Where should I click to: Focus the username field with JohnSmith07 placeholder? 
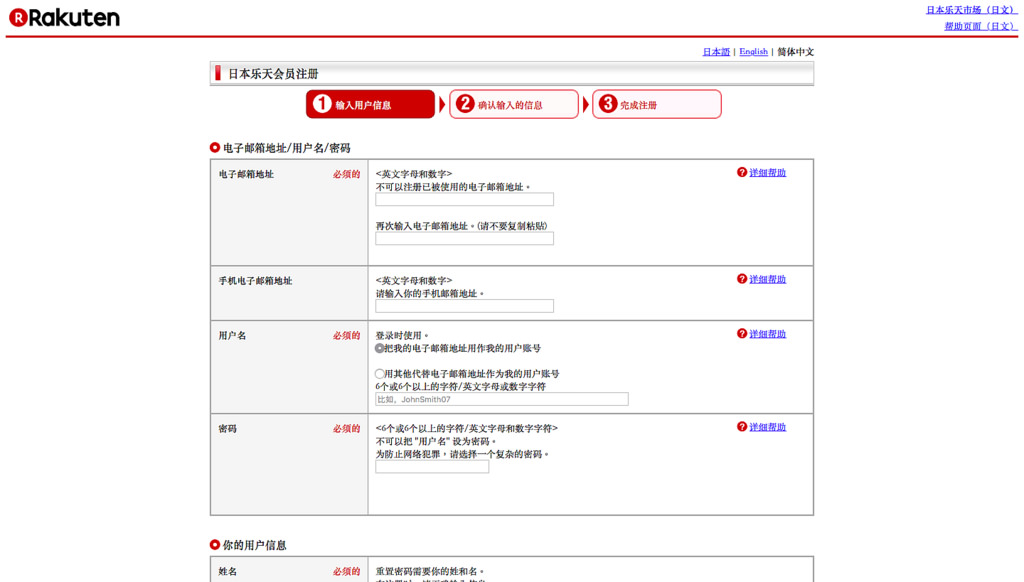point(501,399)
